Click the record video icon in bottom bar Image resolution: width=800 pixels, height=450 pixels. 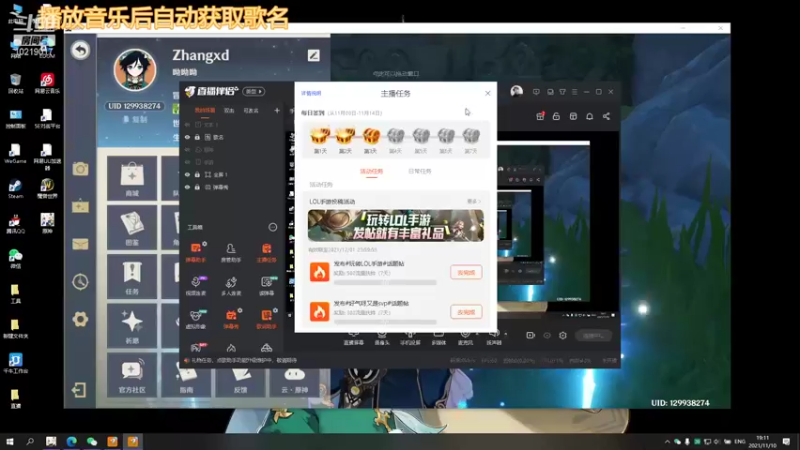tap(531, 335)
